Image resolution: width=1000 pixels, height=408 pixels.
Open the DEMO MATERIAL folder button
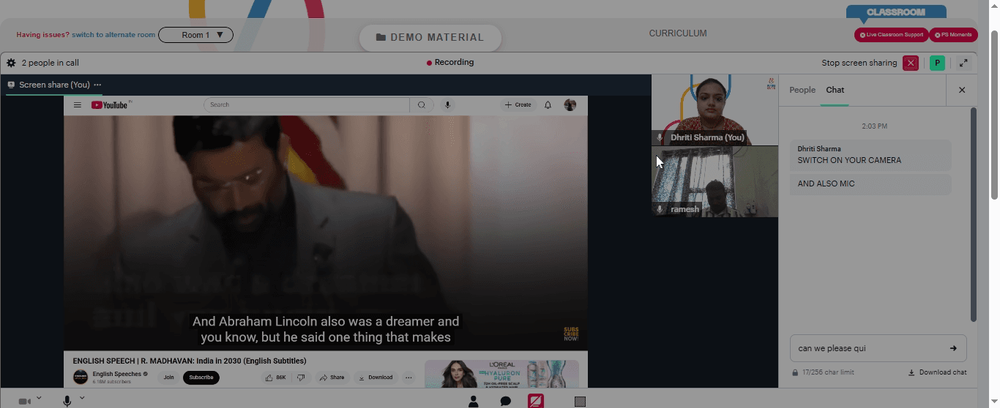tap(430, 38)
